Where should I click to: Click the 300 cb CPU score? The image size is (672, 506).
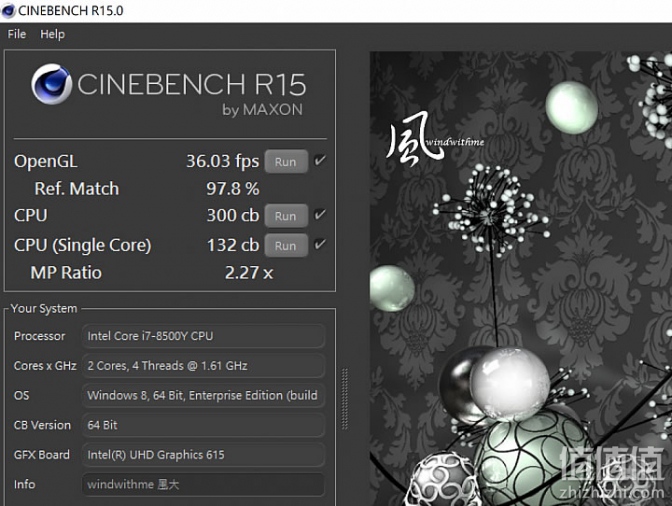click(x=233, y=215)
